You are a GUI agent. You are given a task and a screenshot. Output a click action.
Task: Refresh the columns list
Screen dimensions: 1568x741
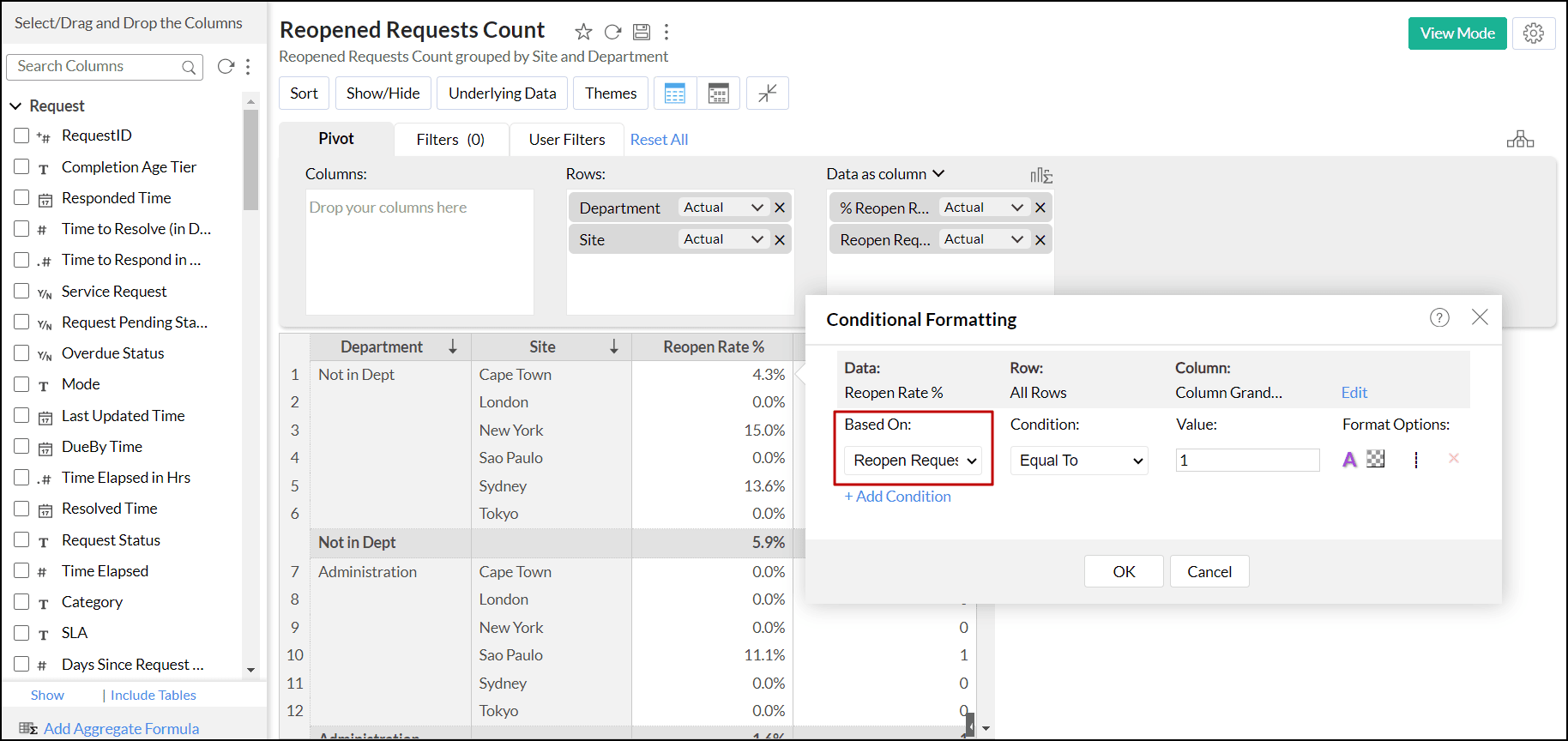coord(226,66)
